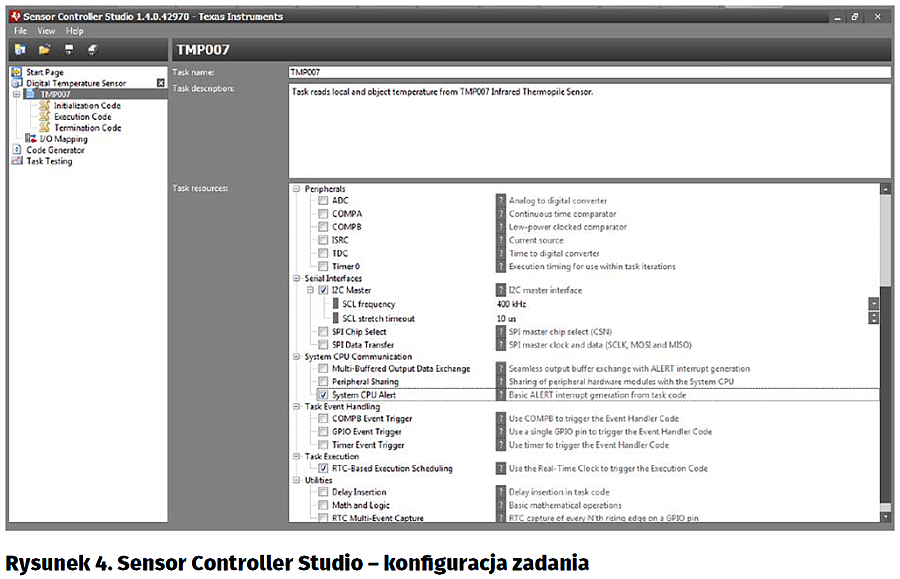The image size is (900, 579).
Task: Open the SCL frequency dropdown
Action: point(873,304)
